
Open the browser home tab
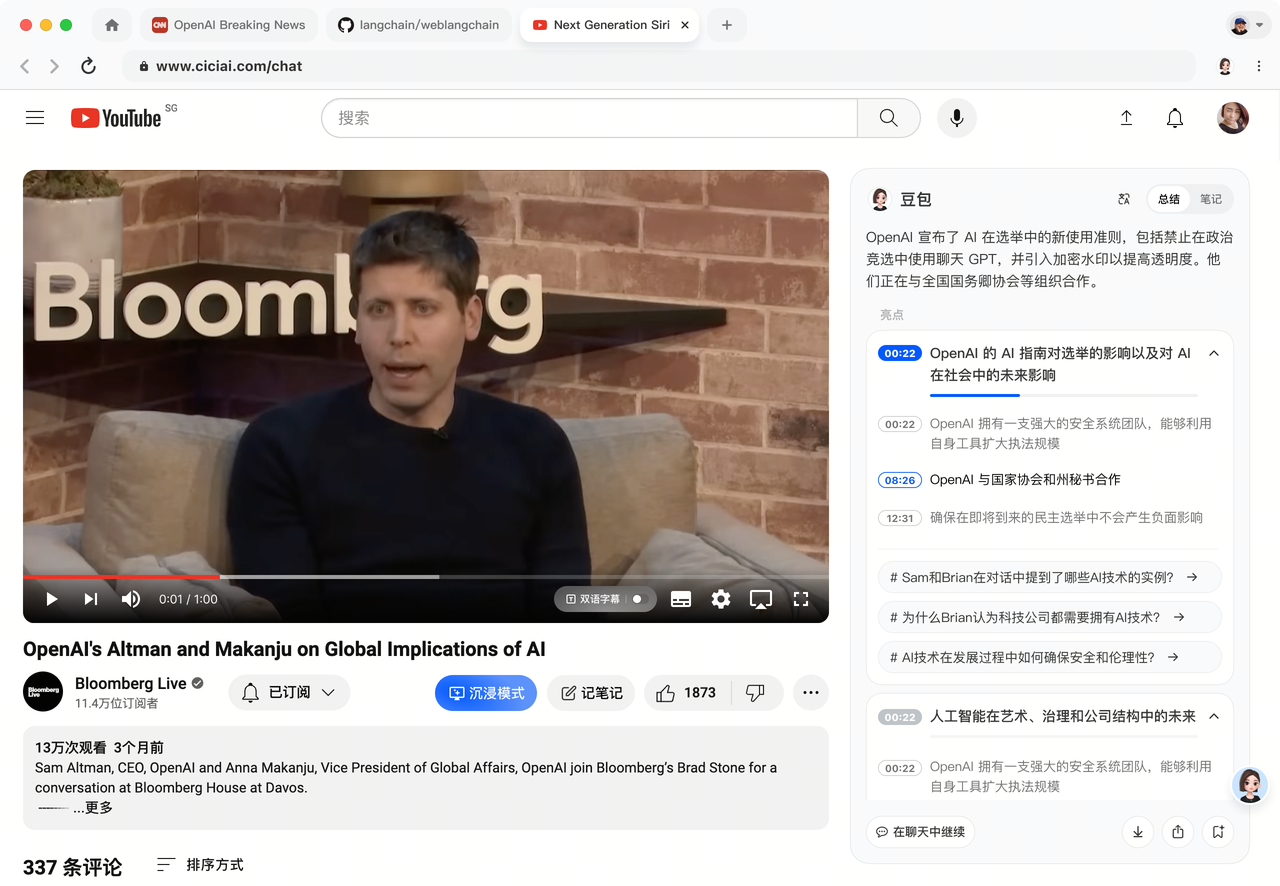click(112, 25)
